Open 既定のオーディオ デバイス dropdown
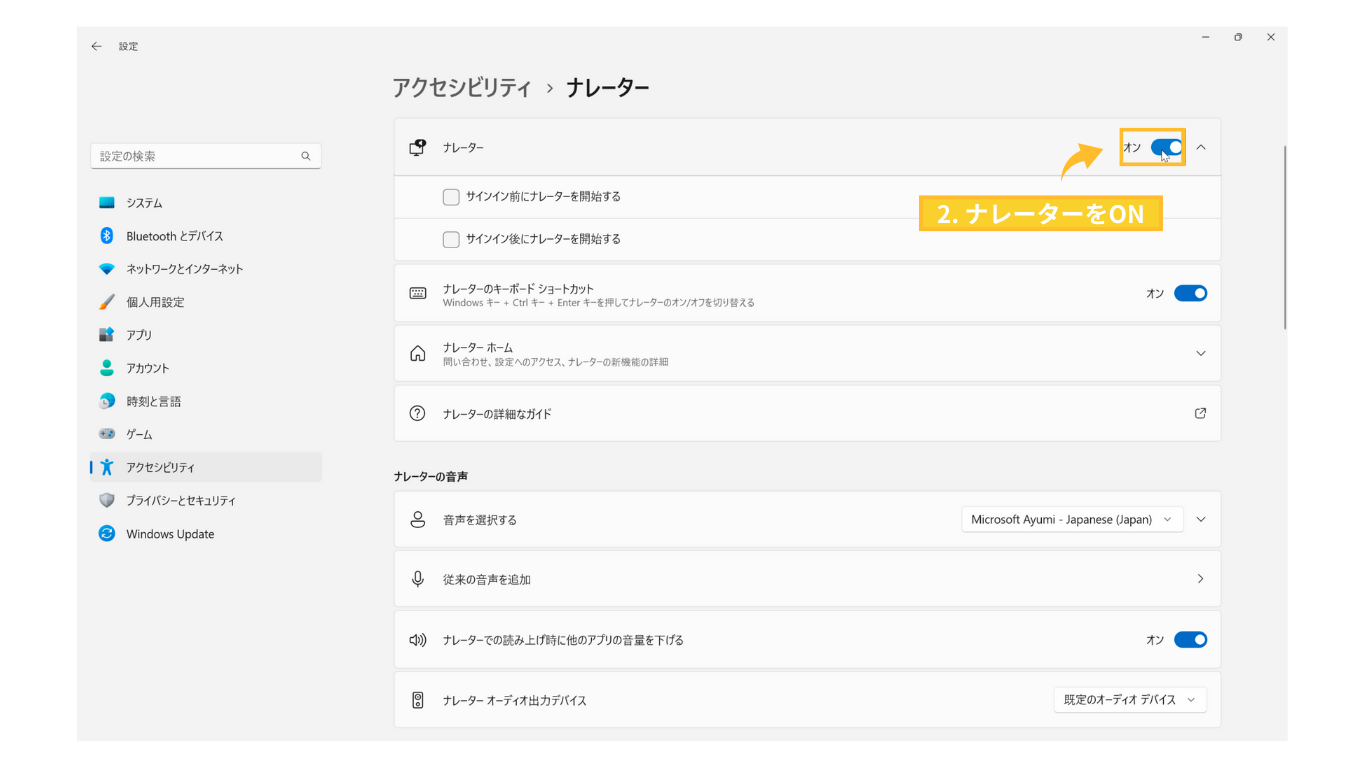 [1130, 700]
